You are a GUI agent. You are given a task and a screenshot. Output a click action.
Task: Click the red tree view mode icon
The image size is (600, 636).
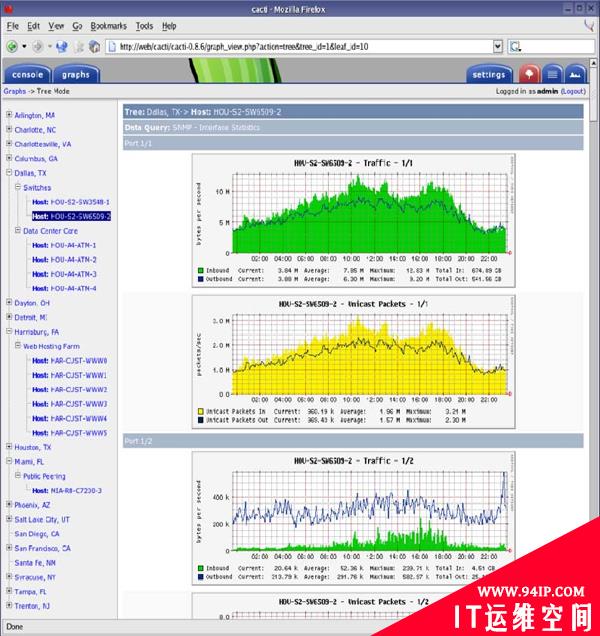pyautogui.click(x=529, y=74)
